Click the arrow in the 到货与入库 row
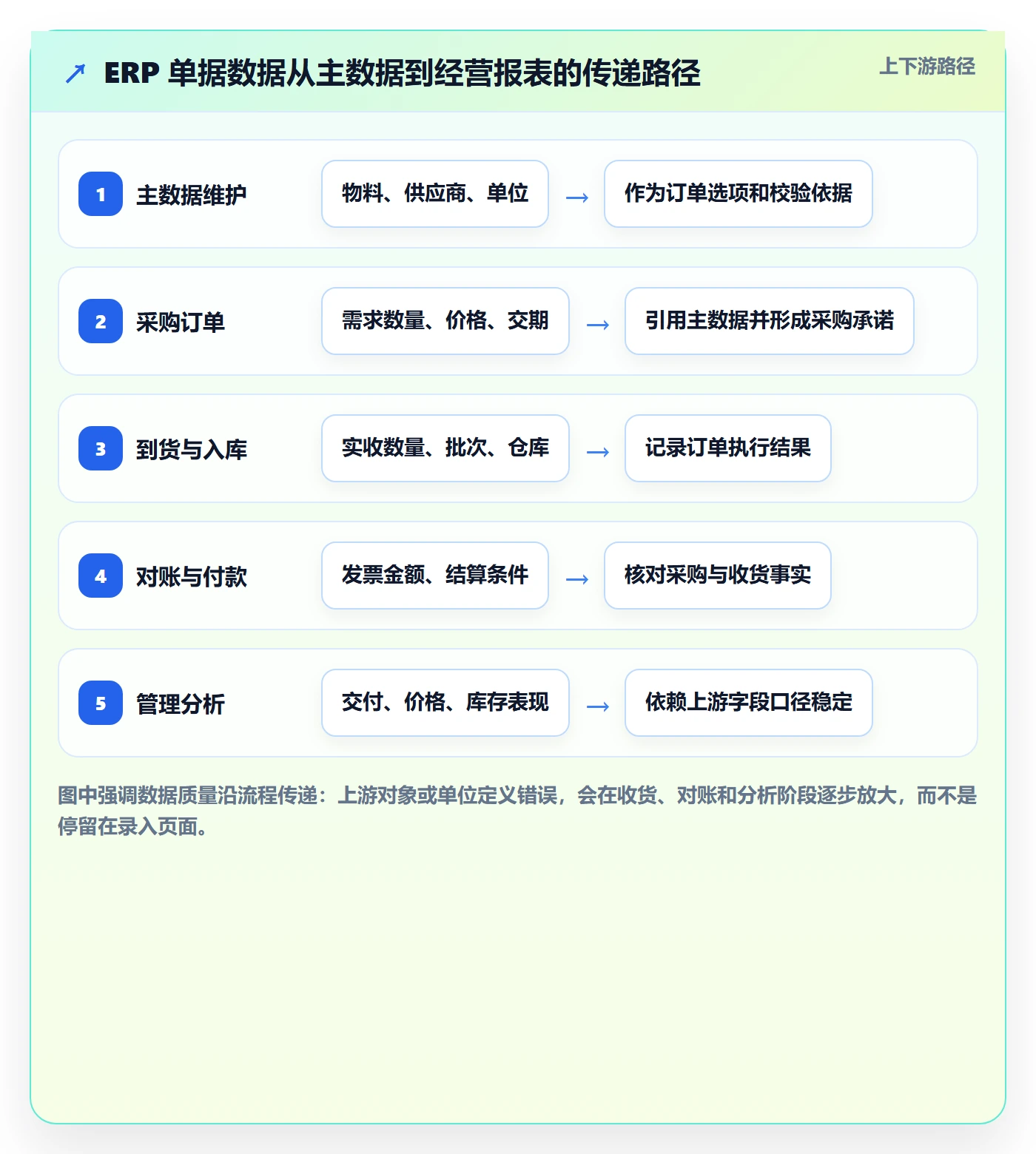 tap(598, 452)
